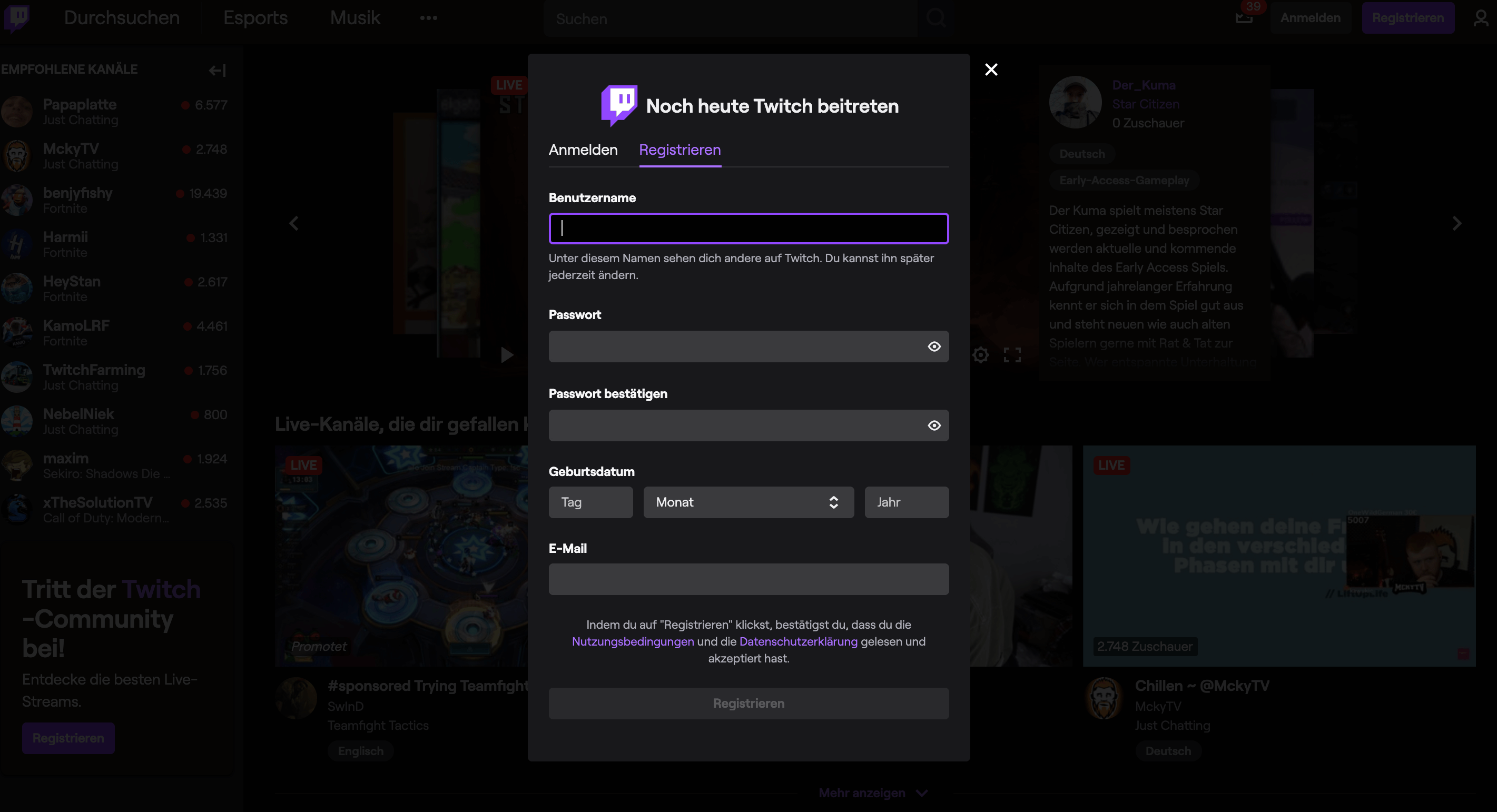Open the user profile icon menu

coord(1481,18)
